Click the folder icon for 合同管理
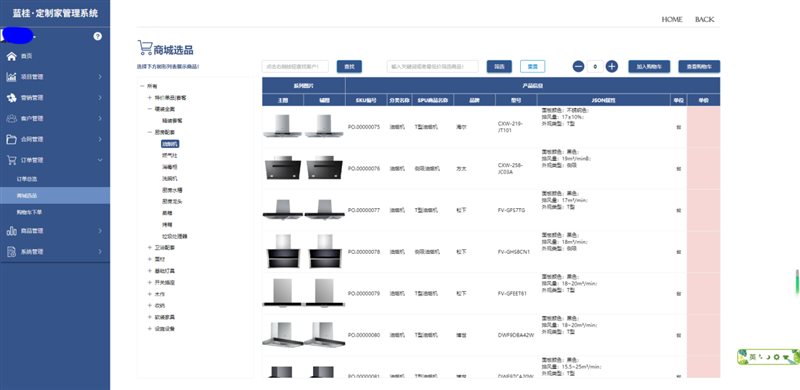 11,139
